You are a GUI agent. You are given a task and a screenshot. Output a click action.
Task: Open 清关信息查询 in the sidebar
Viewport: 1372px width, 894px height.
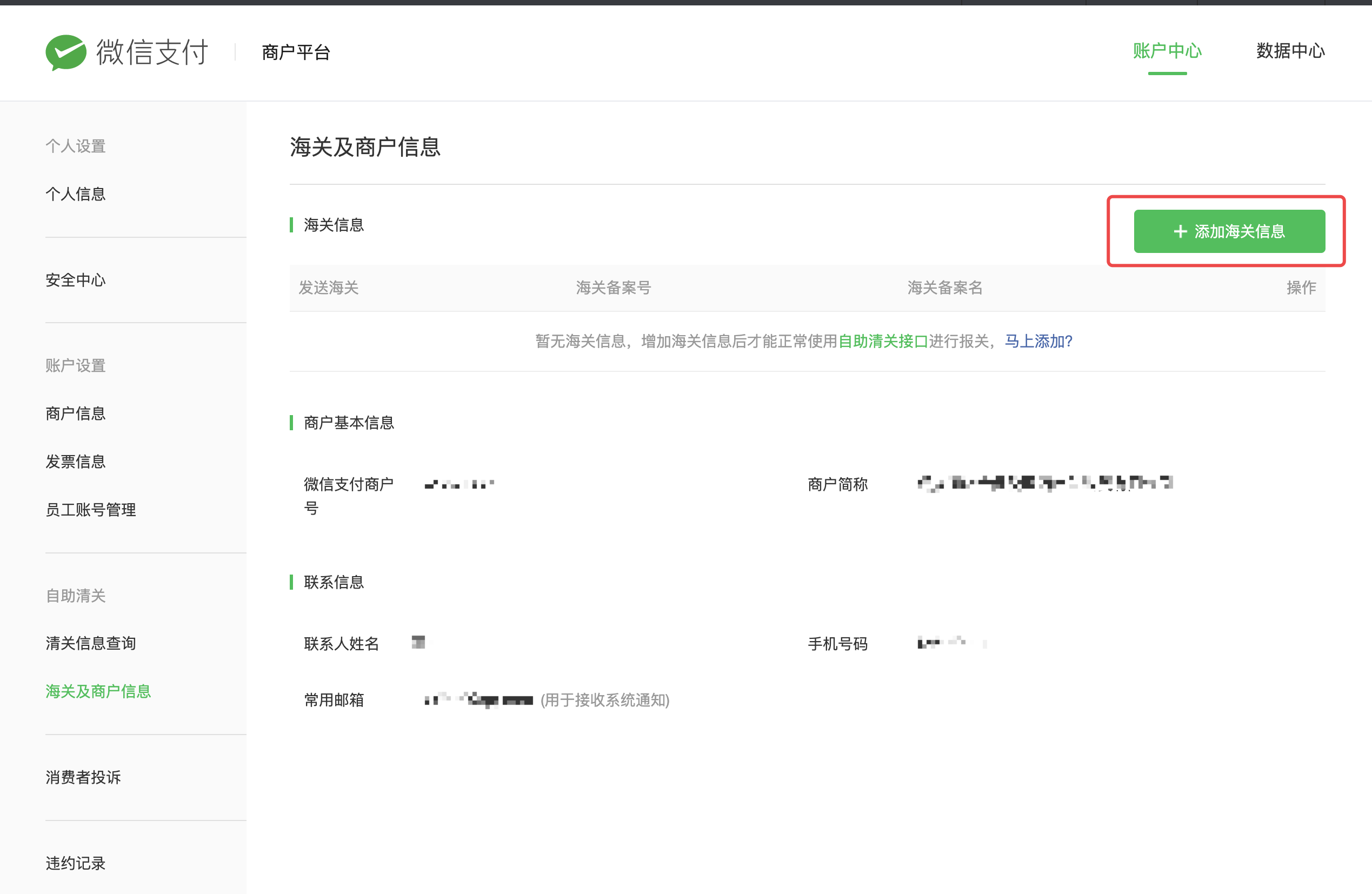coord(90,643)
